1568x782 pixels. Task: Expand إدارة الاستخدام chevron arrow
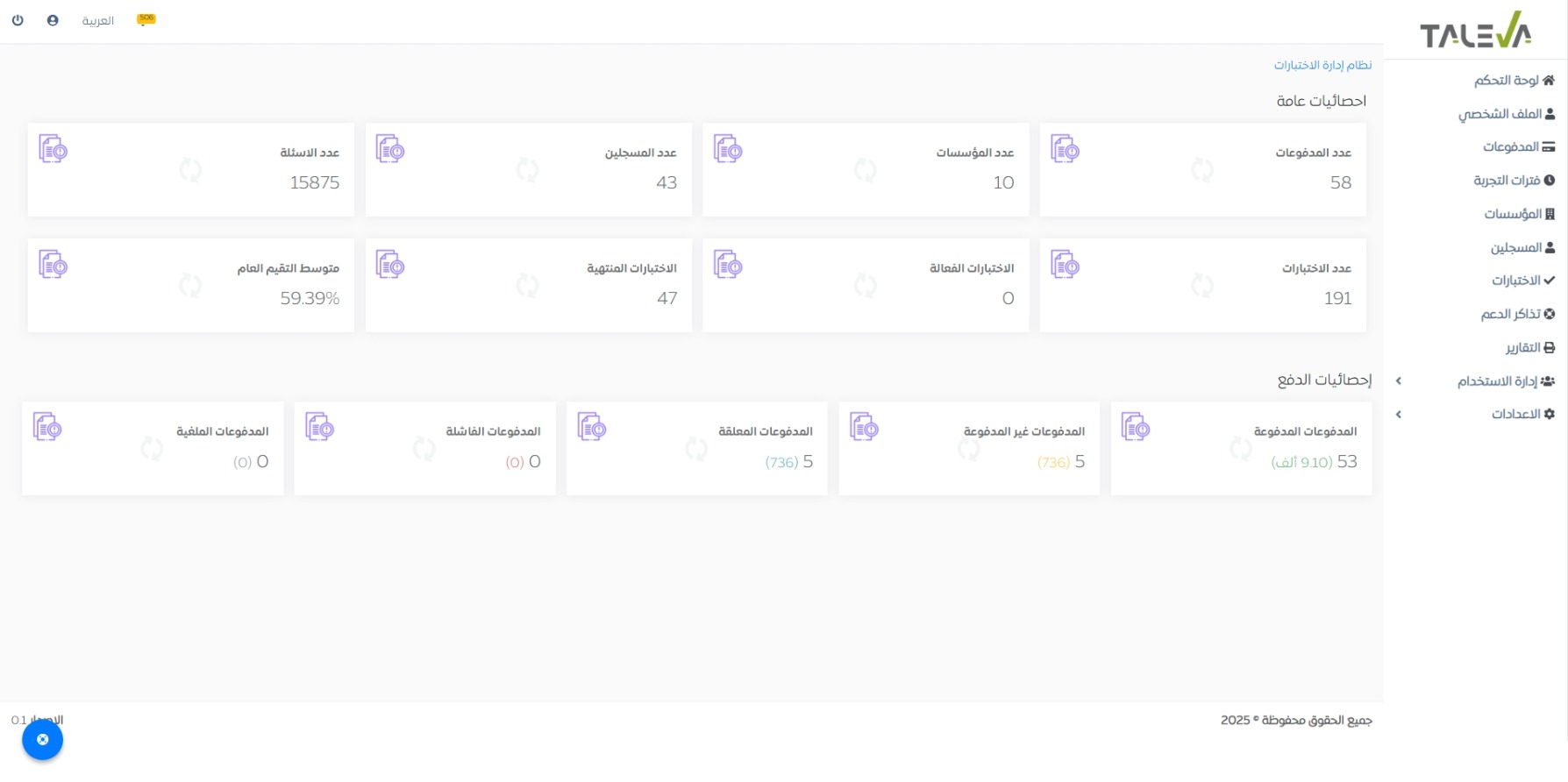pos(1399,381)
